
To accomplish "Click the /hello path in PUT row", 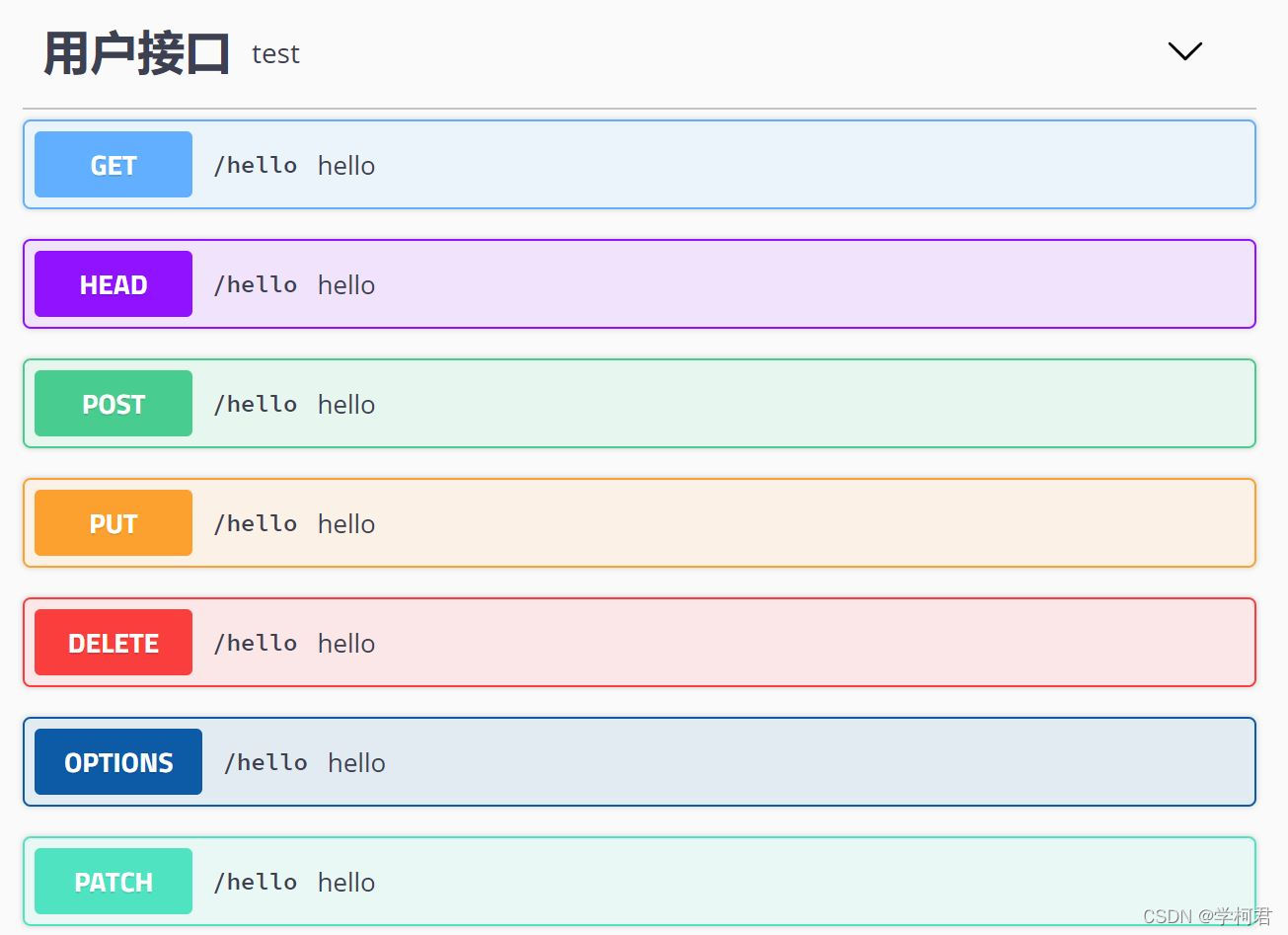I will (256, 524).
